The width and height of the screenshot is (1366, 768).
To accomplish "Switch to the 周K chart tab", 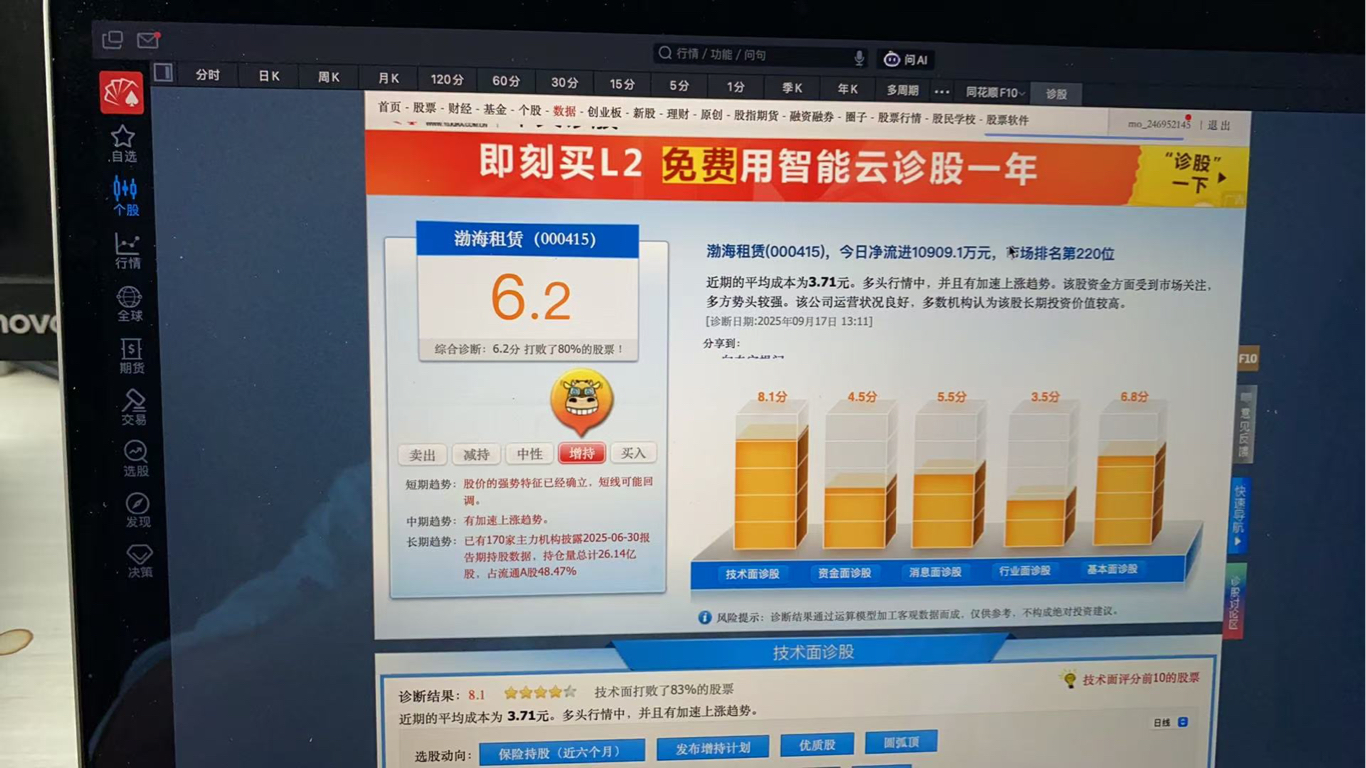I will pyautogui.click(x=329, y=77).
